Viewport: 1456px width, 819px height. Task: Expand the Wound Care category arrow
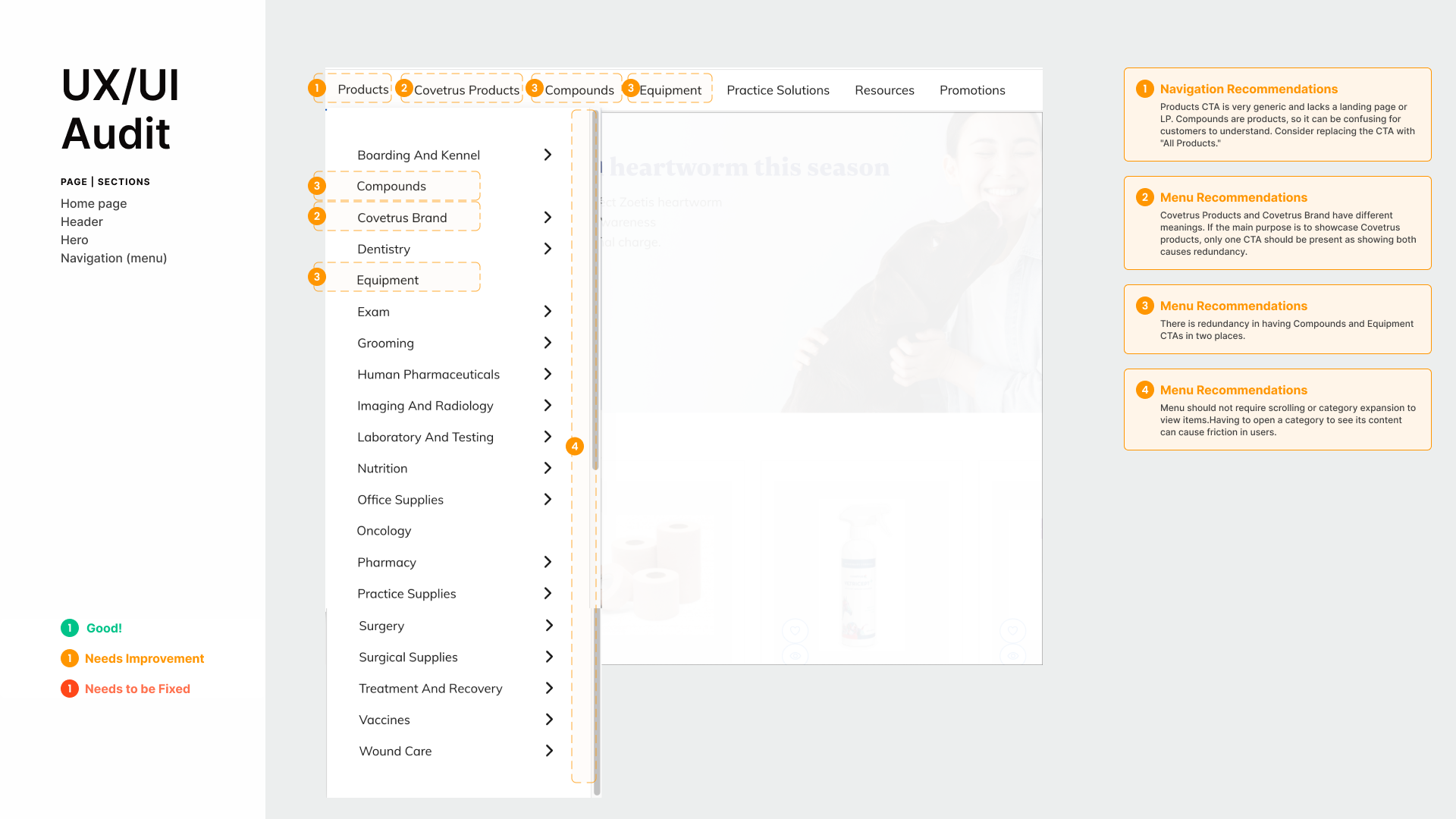point(549,751)
